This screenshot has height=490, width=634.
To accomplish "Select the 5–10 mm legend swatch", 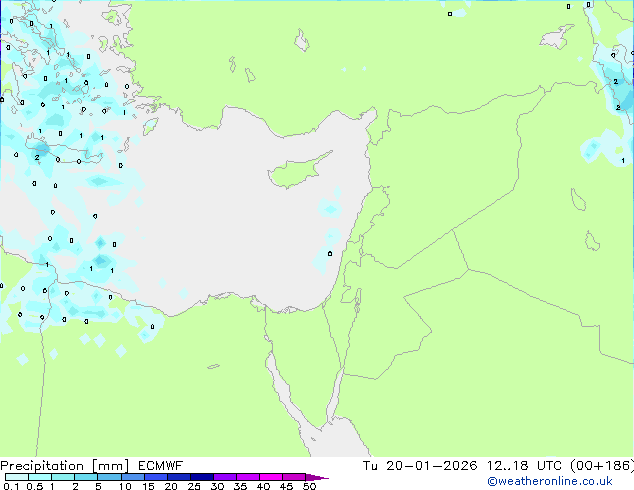I will pos(110,477).
